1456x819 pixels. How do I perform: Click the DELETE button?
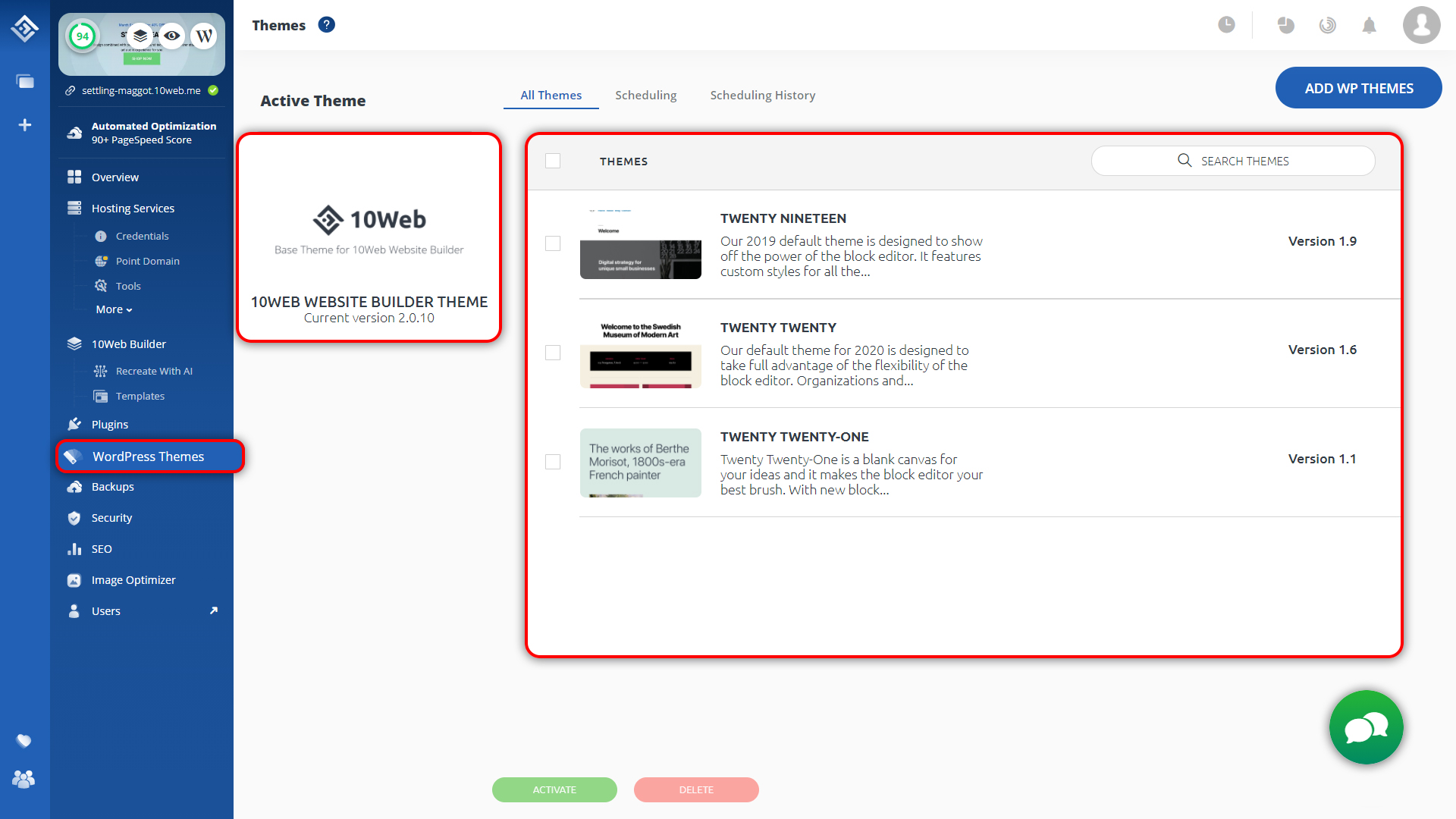point(696,789)
